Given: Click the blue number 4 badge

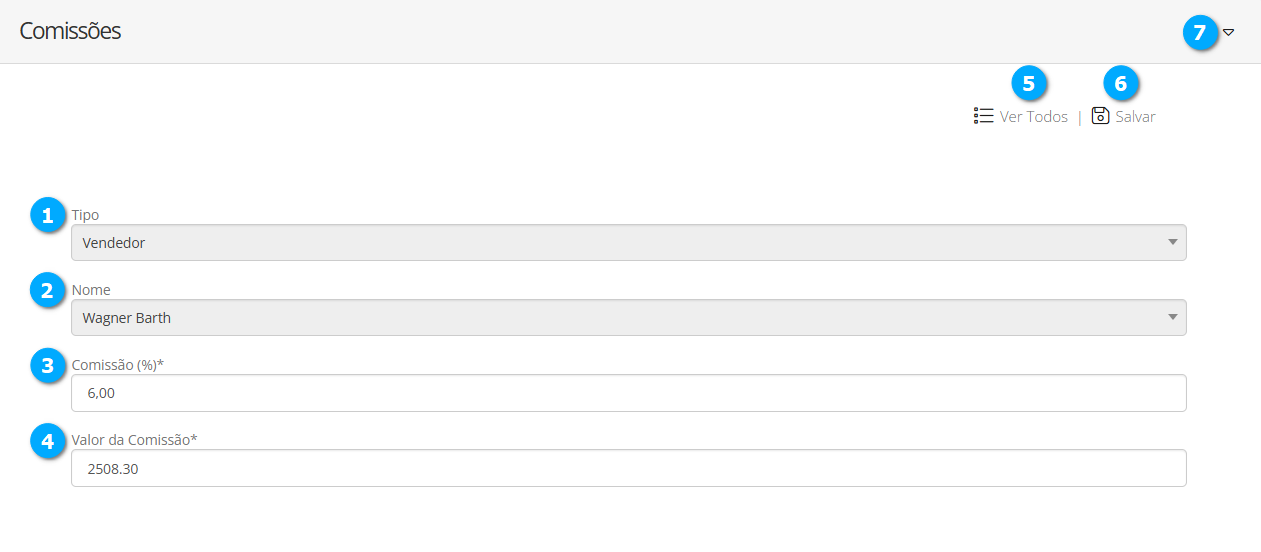Looking at the screenshot, I should (47, 440).
